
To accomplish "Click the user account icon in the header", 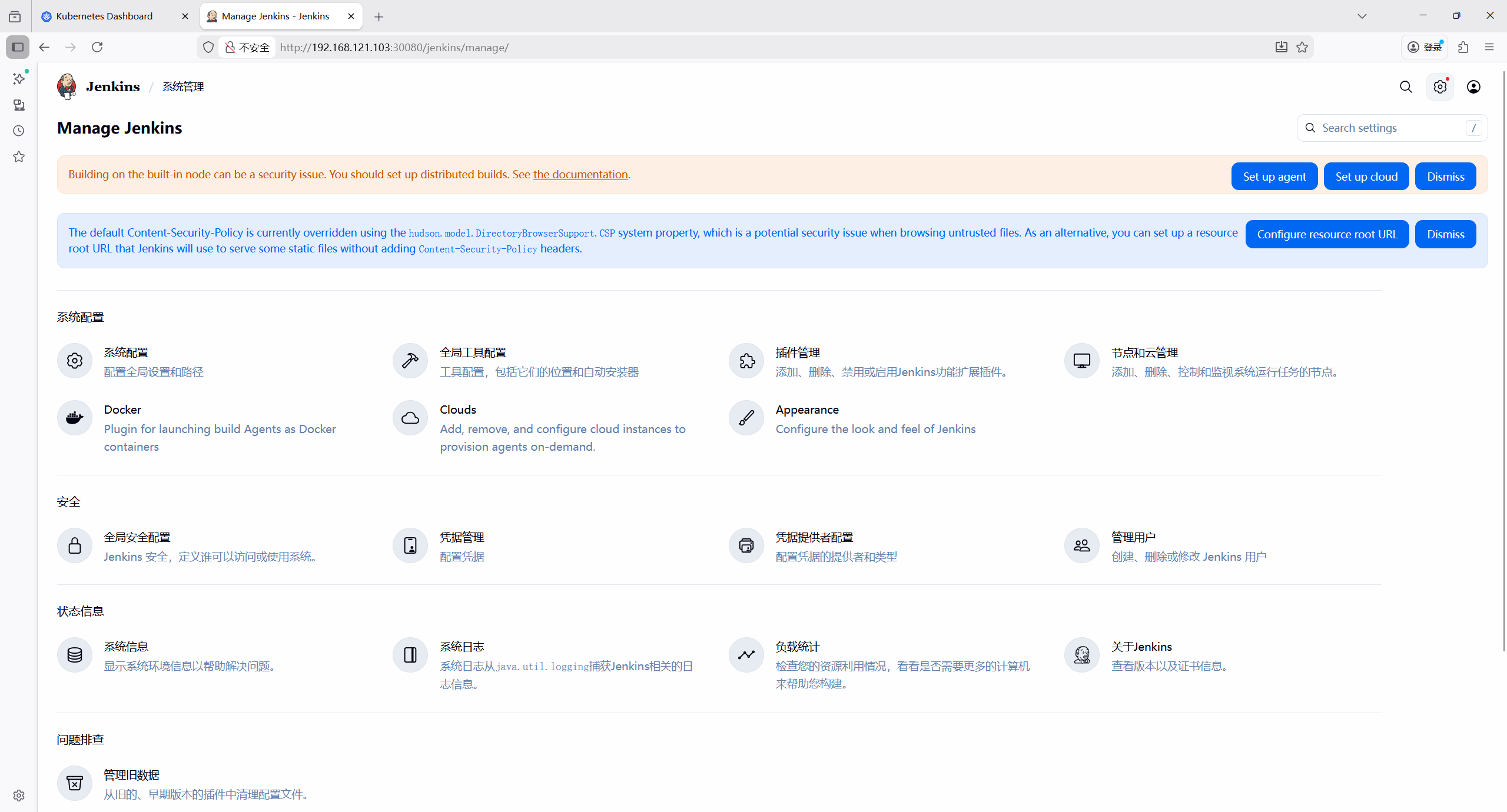I will [x=1473, y=87].
